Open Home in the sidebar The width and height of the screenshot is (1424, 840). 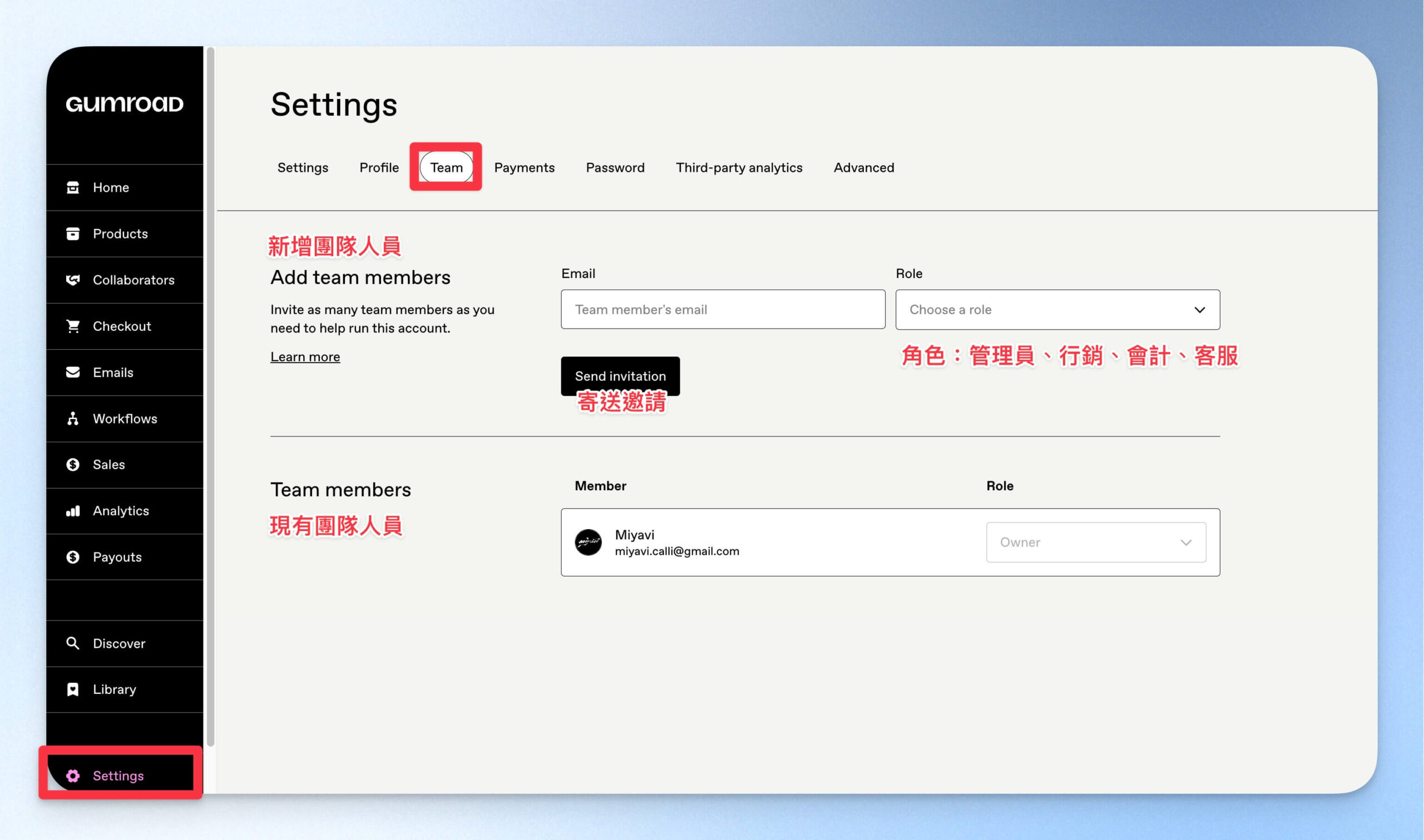(x=125, y=187)
